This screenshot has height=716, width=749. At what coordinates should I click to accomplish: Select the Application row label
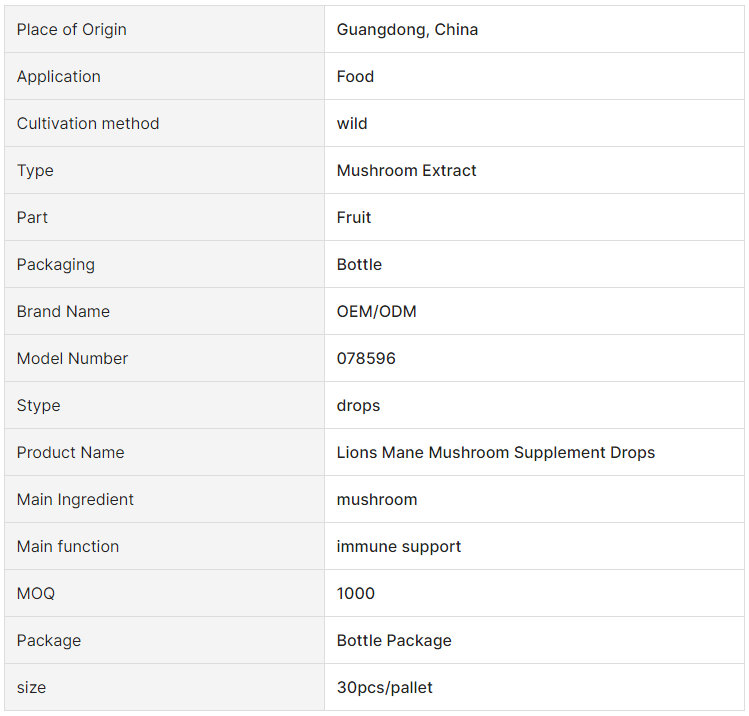click(x=59, y=77)
